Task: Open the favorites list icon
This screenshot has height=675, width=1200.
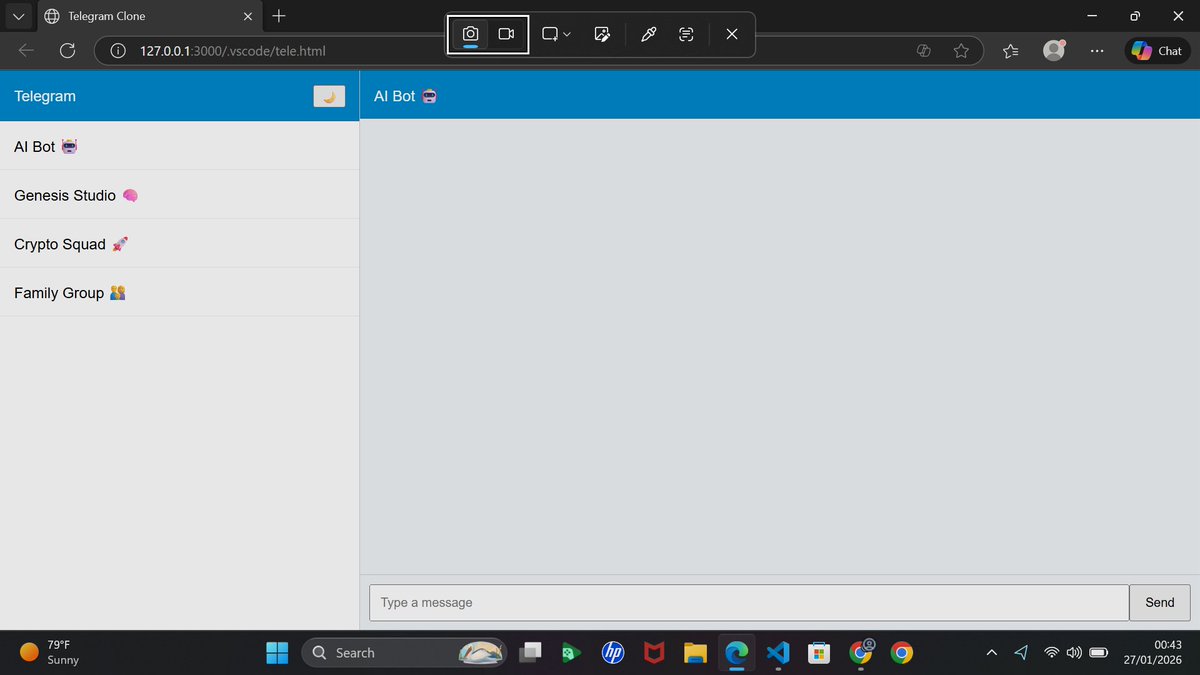Action: [1010, 51]
